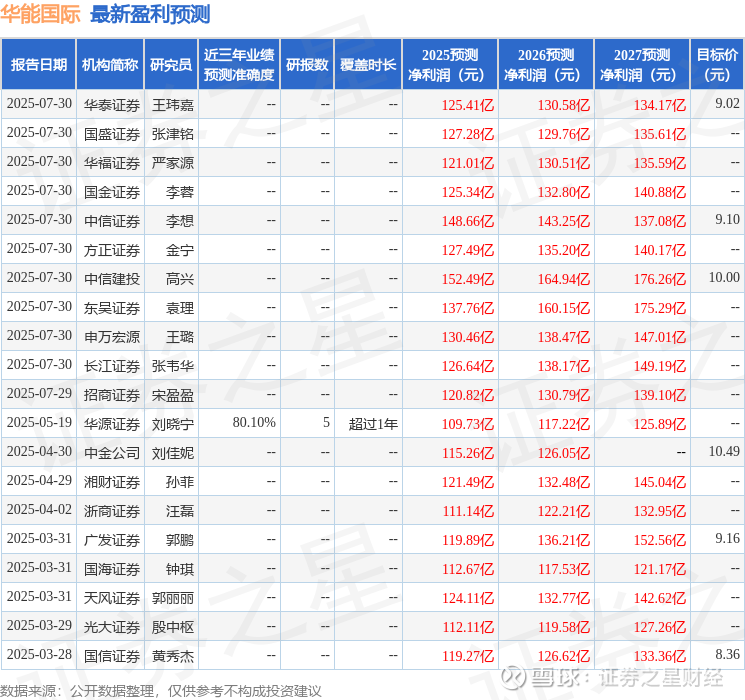This screenshot has height=700, width=745.
Task: Click date 2025-04-29
Action: tap(39, 480)
